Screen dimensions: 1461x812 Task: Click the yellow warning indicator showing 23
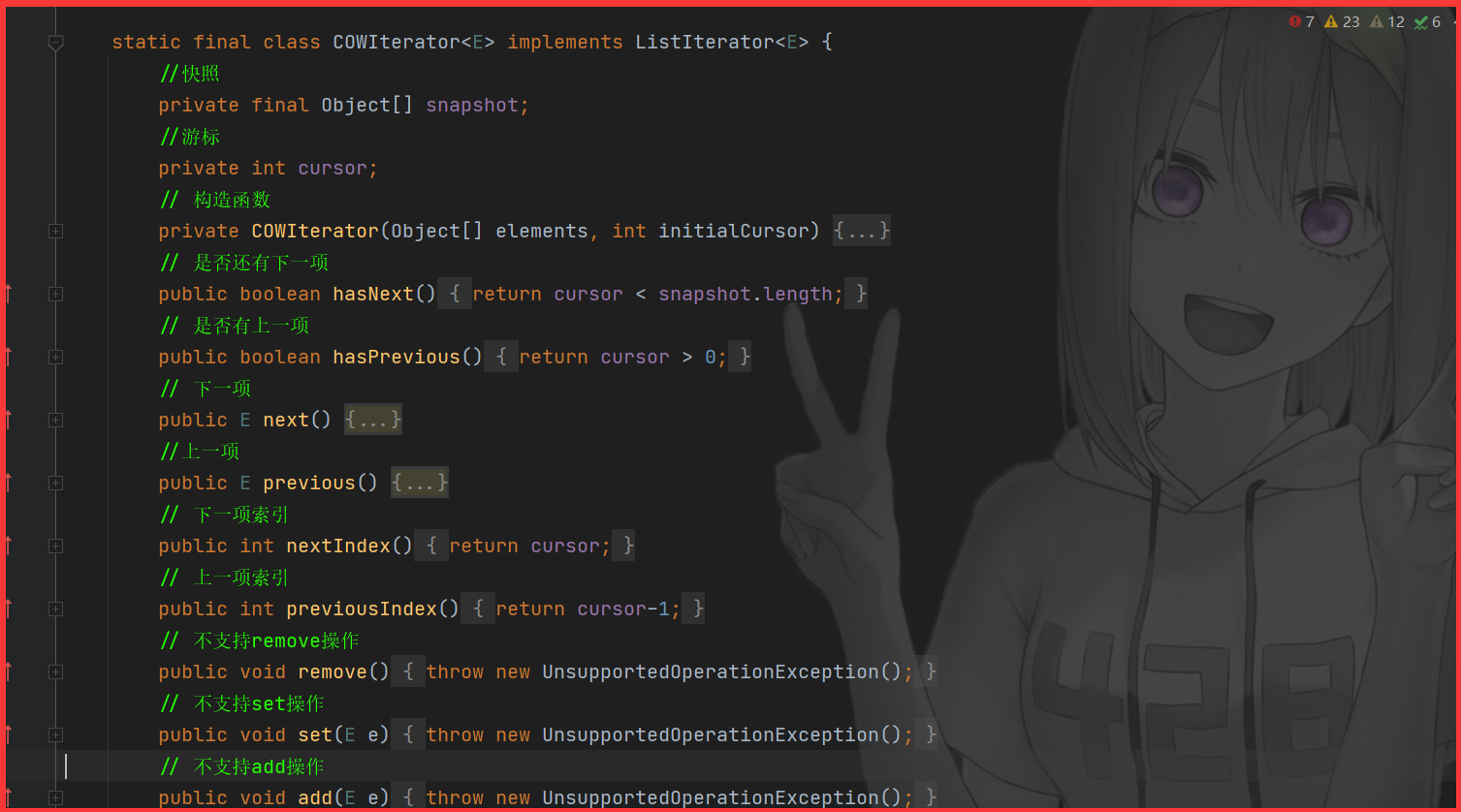(1342, 21)
